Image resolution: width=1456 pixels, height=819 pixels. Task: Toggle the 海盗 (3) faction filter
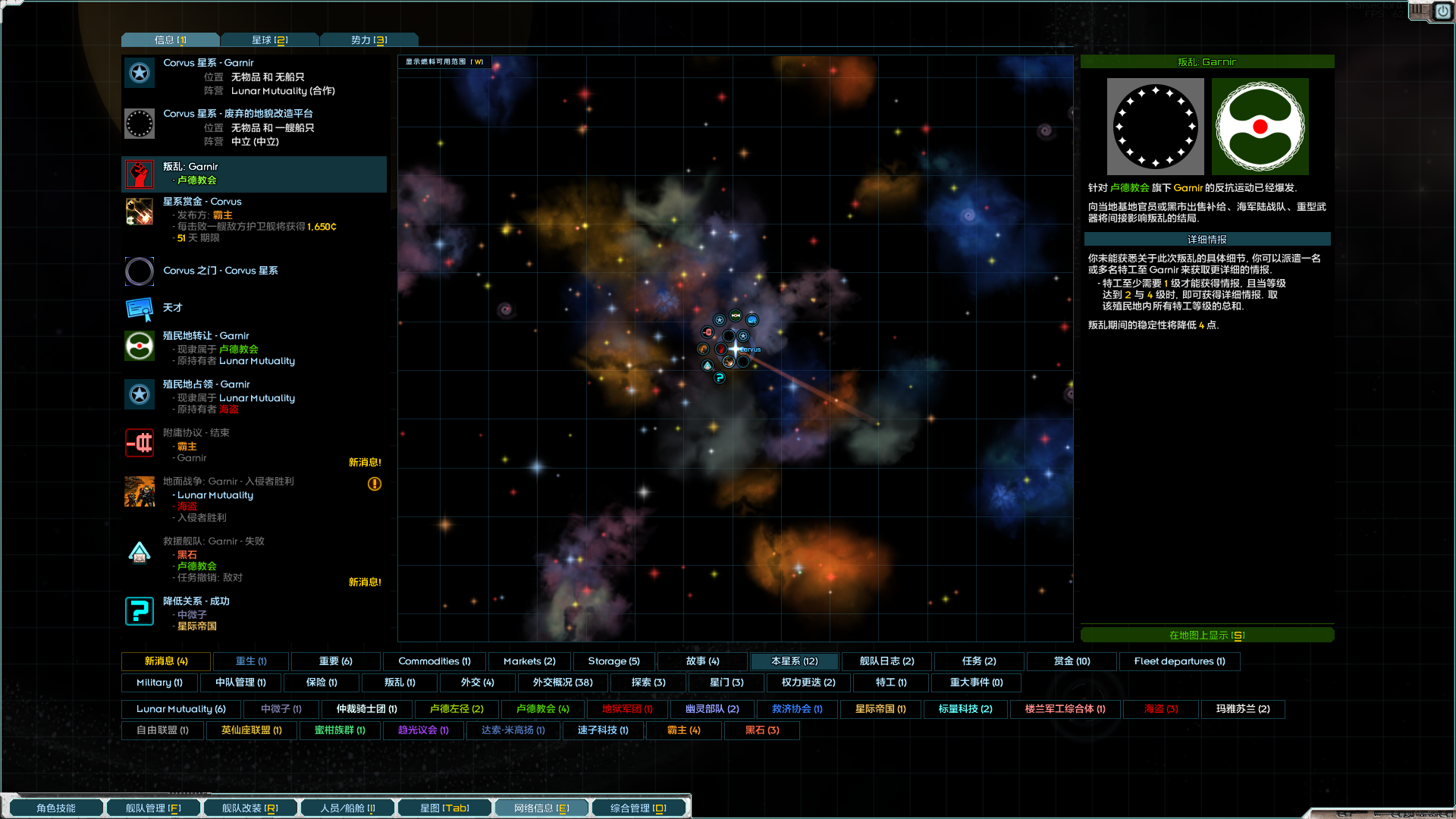click(x=1161, y=709)
